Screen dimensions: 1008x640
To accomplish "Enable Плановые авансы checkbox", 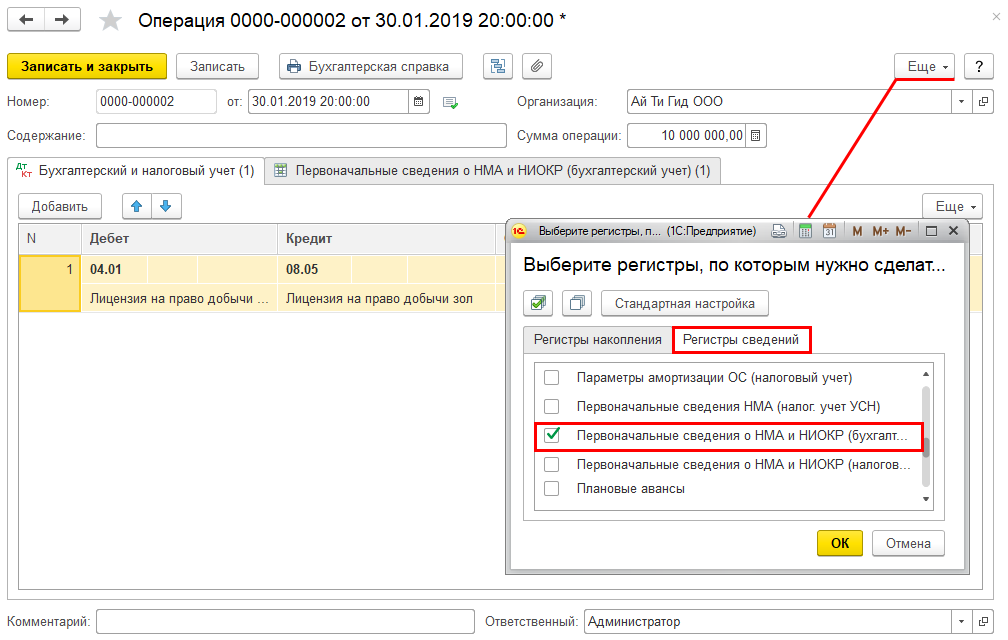I will pos(552,488).
